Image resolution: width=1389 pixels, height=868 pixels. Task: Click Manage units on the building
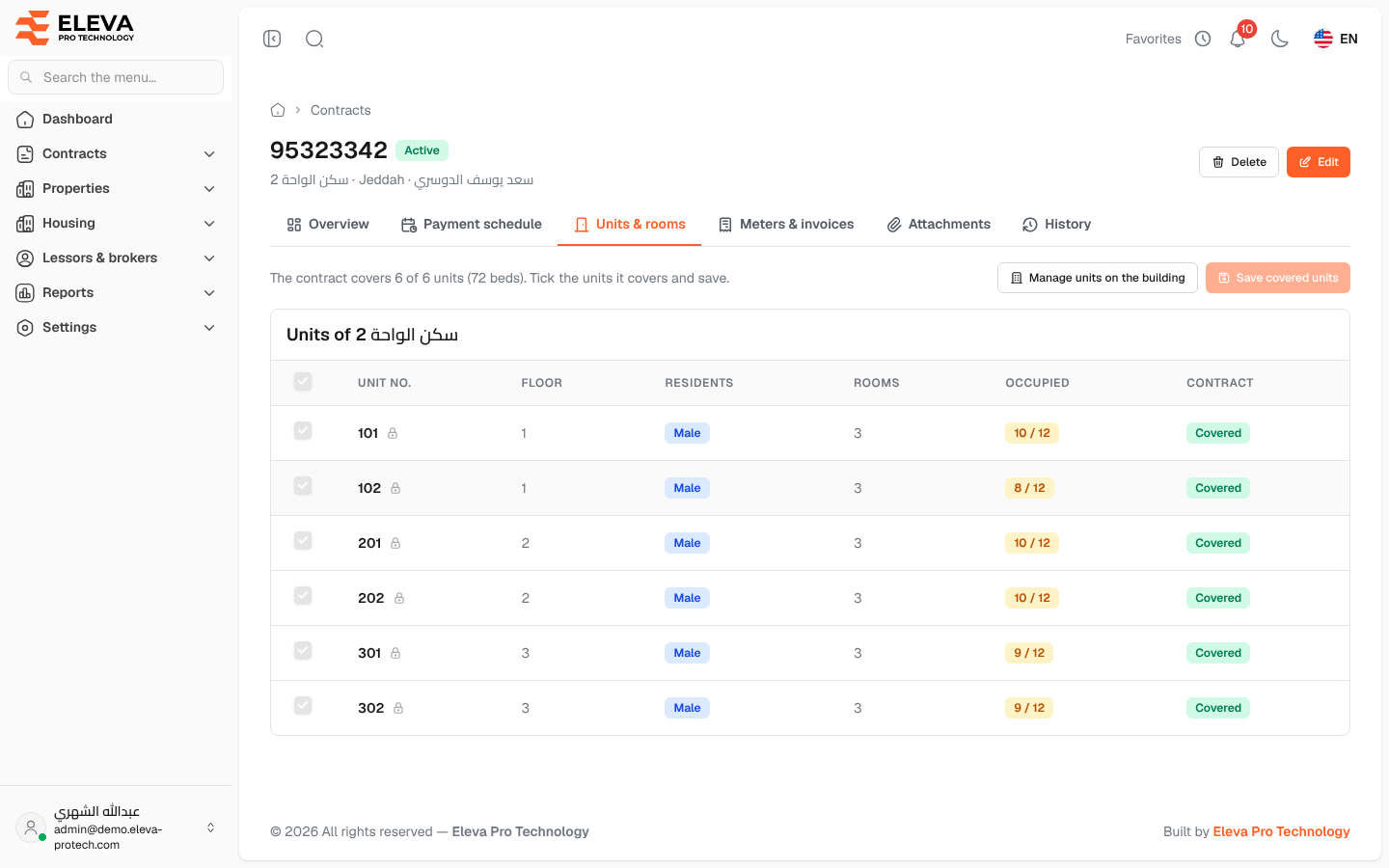[x=1098, y=278]
